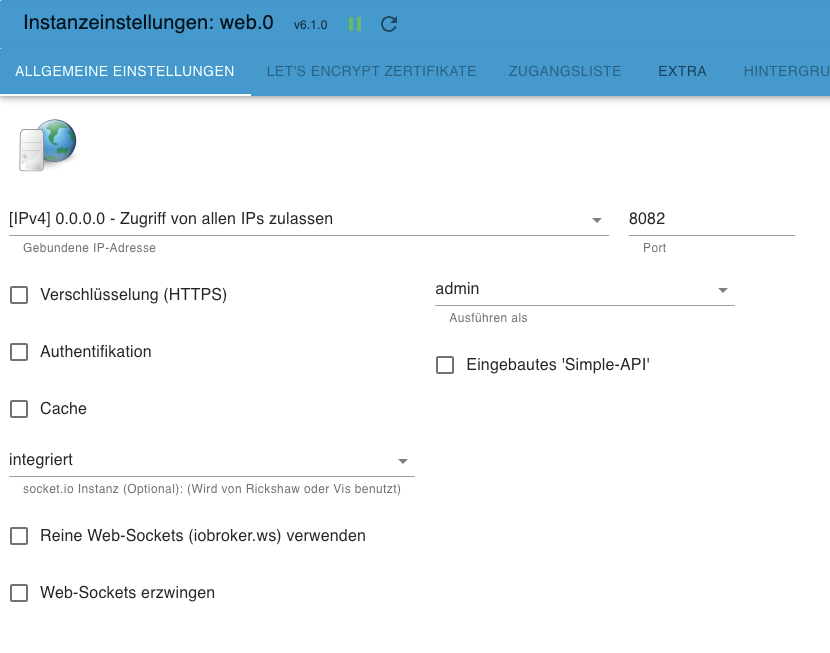830x653 pixels.
Task: Pause the web.0 instance
Action: 355,24
